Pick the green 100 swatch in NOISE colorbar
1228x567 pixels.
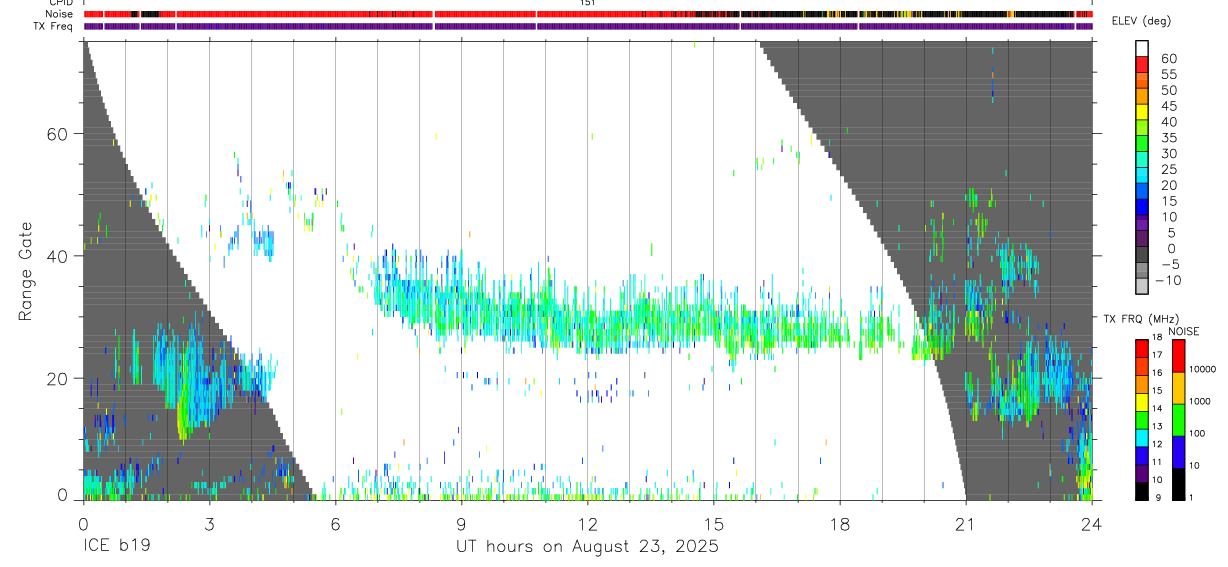pyautogui.click(x=1178, y=420)
